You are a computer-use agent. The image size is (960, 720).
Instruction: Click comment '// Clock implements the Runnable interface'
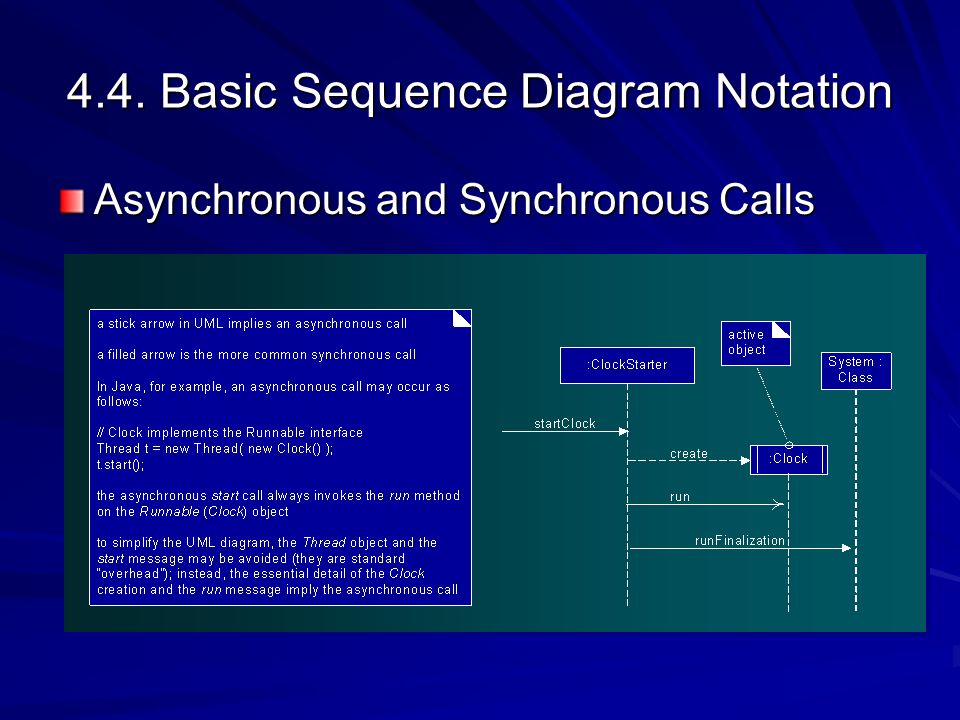(230, 433)
